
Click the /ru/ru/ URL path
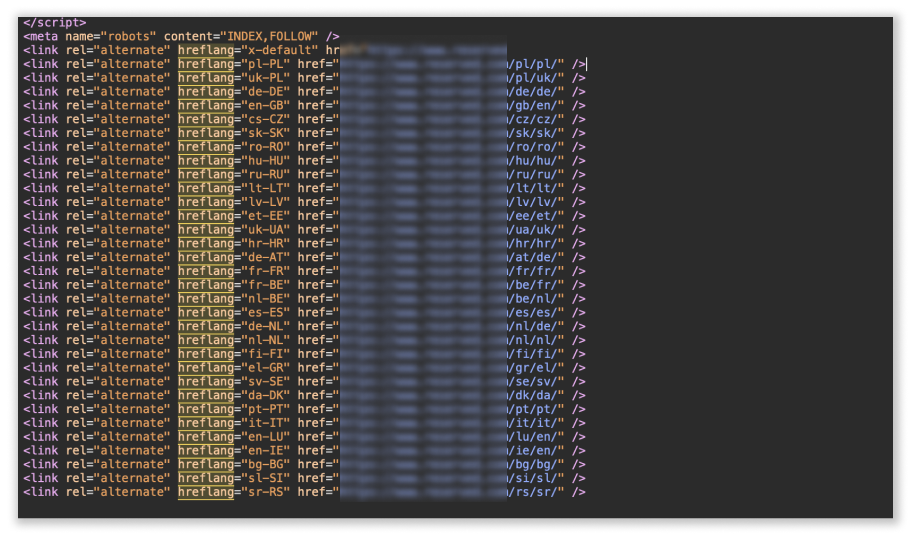pyautogui.click(x=533, y=174)
